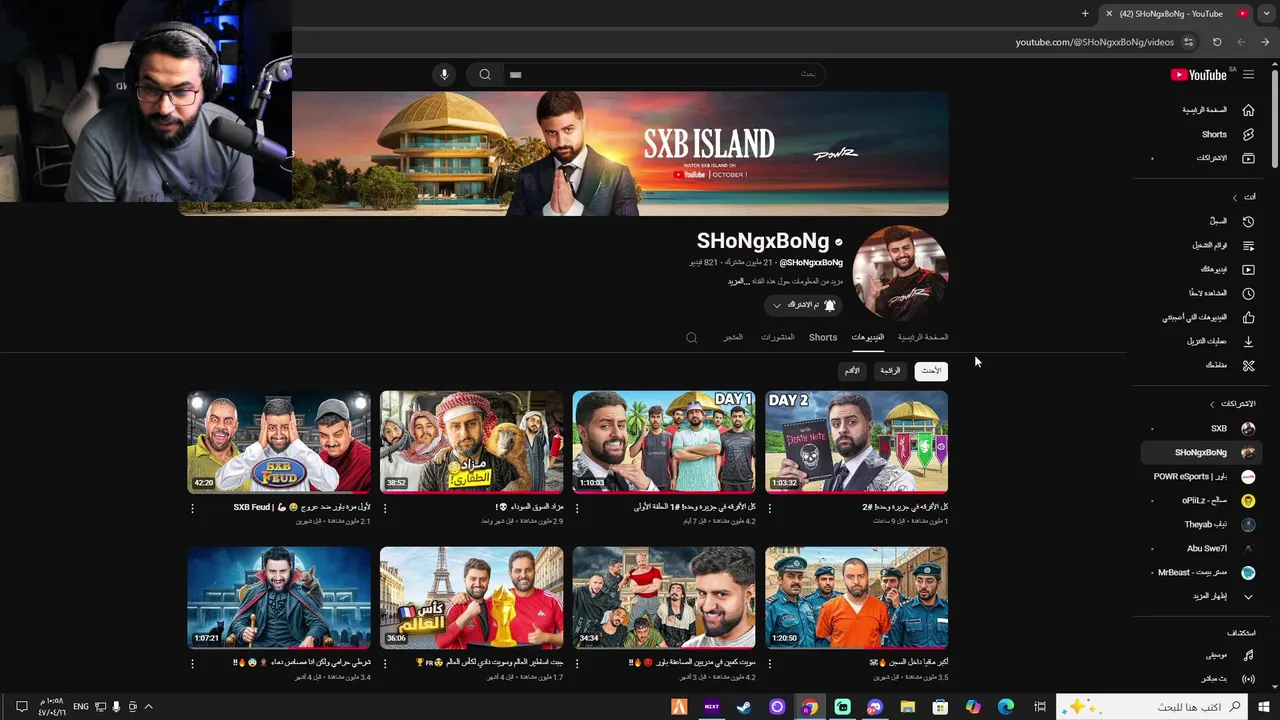1280x720 pixels.
Task: Expand channel description via ...المزيد
Action: coord(739,282)
